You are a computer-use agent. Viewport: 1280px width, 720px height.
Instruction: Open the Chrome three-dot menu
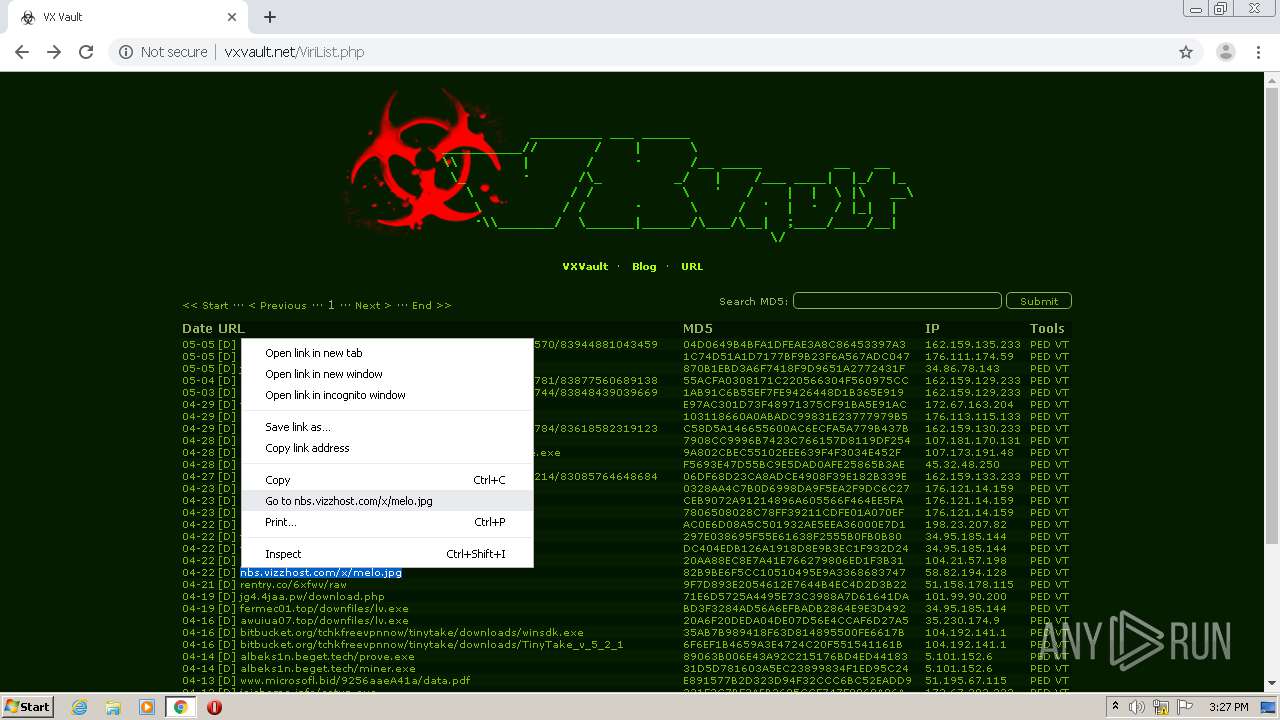click(x=1257, y=52)
